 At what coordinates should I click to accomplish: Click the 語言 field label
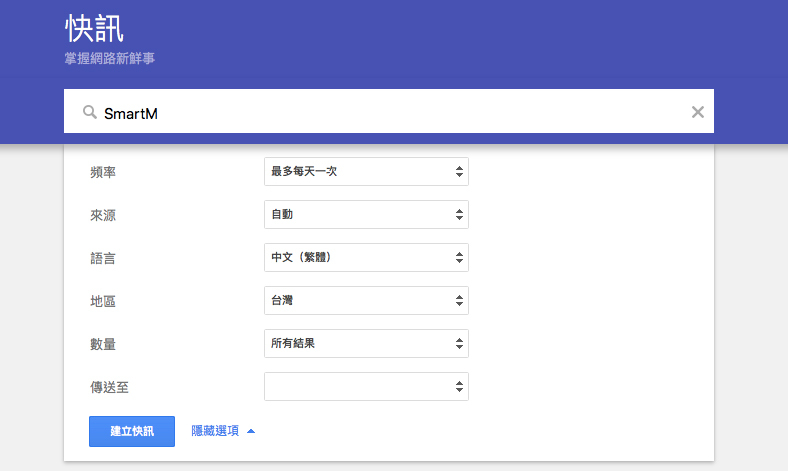tap(103, 258)
